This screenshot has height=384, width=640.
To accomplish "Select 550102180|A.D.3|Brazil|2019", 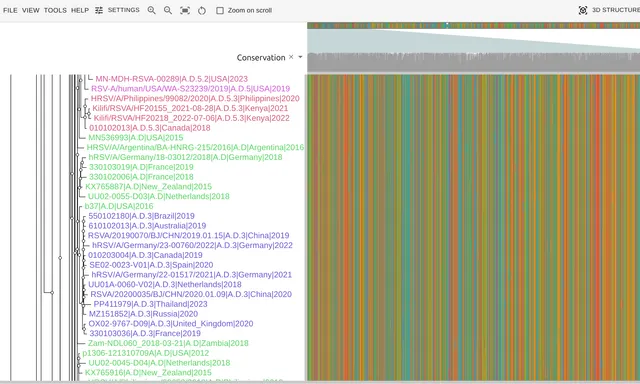I will pyautogui.click(x=142, y=216).
